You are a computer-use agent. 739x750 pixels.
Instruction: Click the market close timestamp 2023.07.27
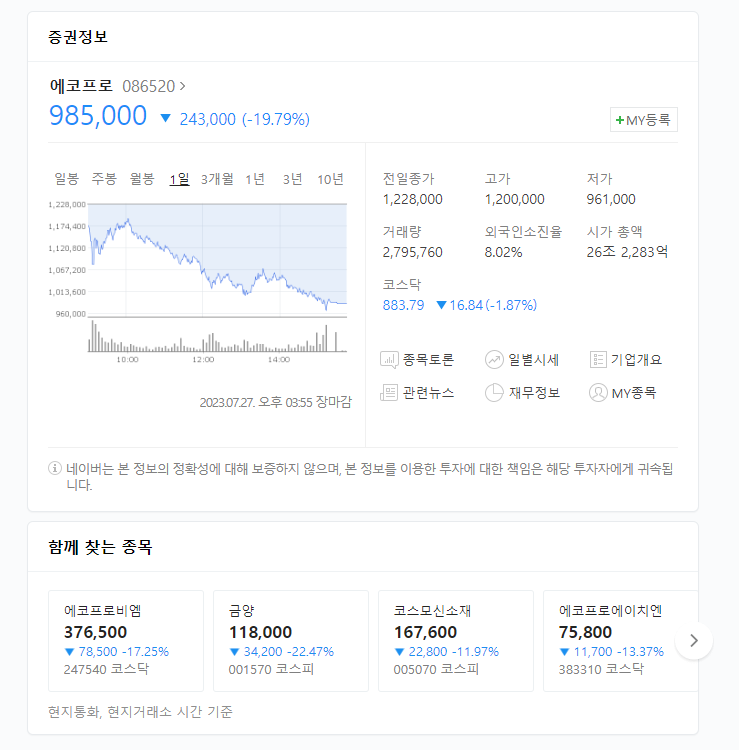click(276, 402)
